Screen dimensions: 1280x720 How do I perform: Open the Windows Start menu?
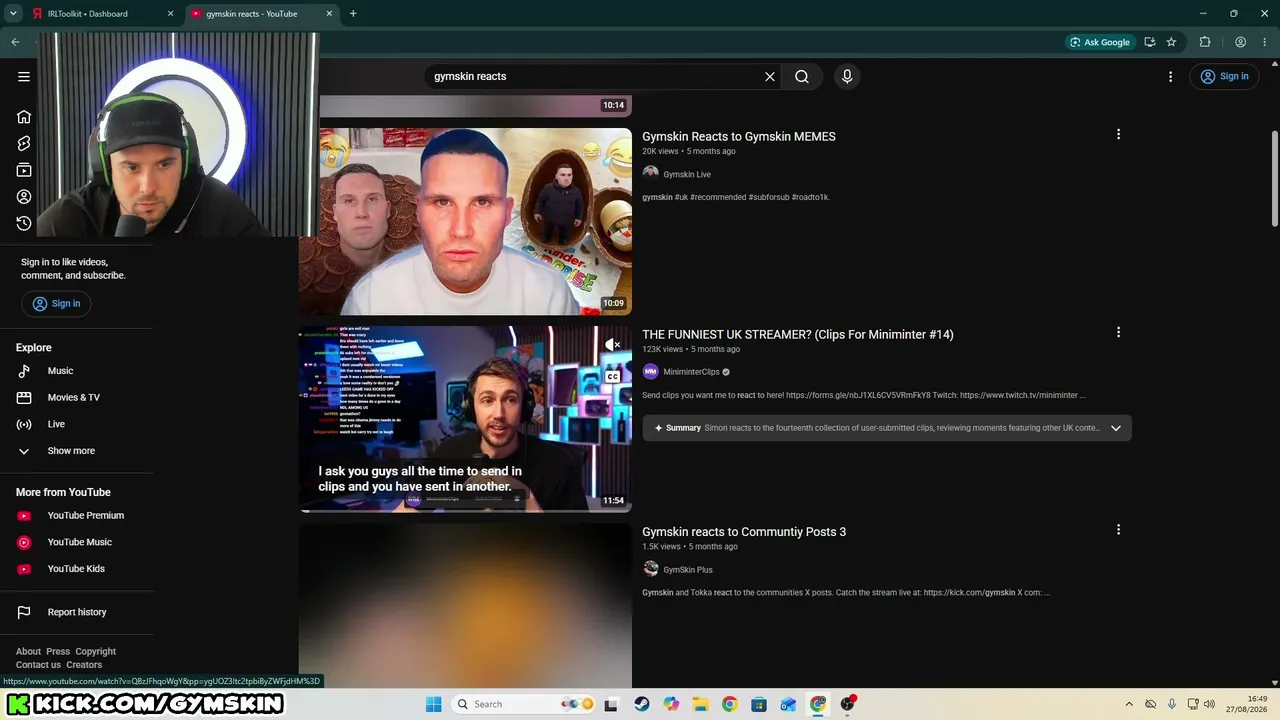tap(433, 704)
